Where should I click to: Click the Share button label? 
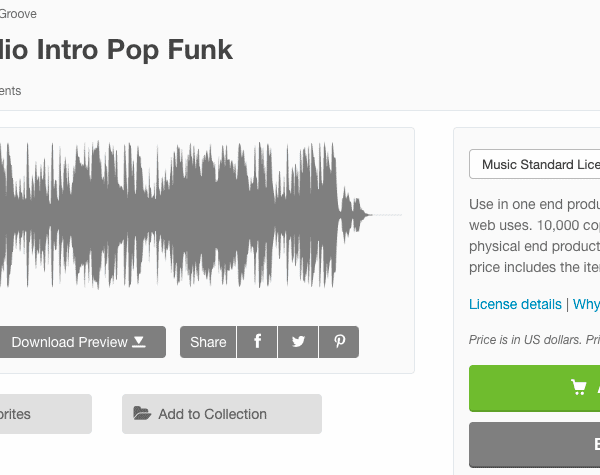208,342
